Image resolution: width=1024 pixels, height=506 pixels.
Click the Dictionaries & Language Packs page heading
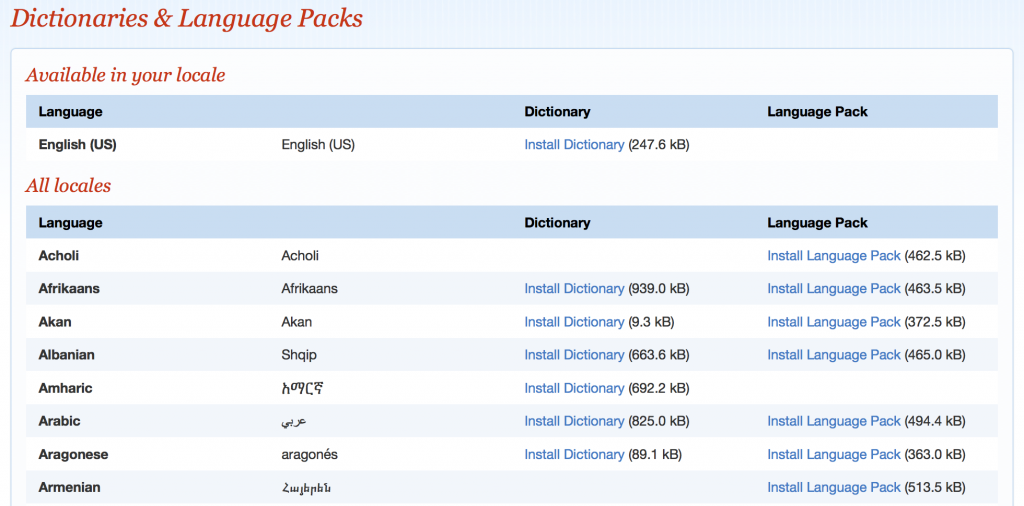tap(187, 18)
